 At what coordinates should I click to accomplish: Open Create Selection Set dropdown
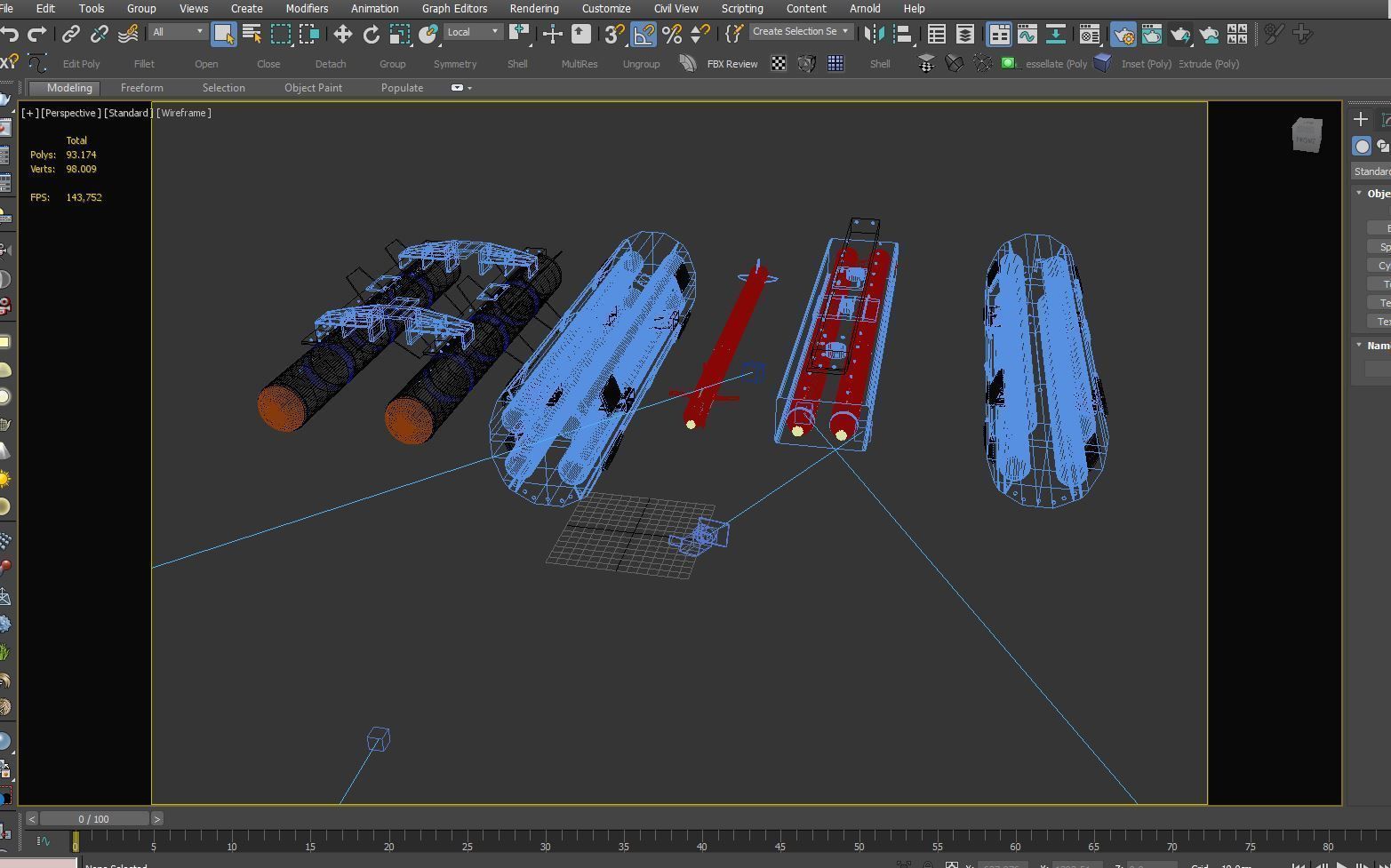[x=800, y=32]
